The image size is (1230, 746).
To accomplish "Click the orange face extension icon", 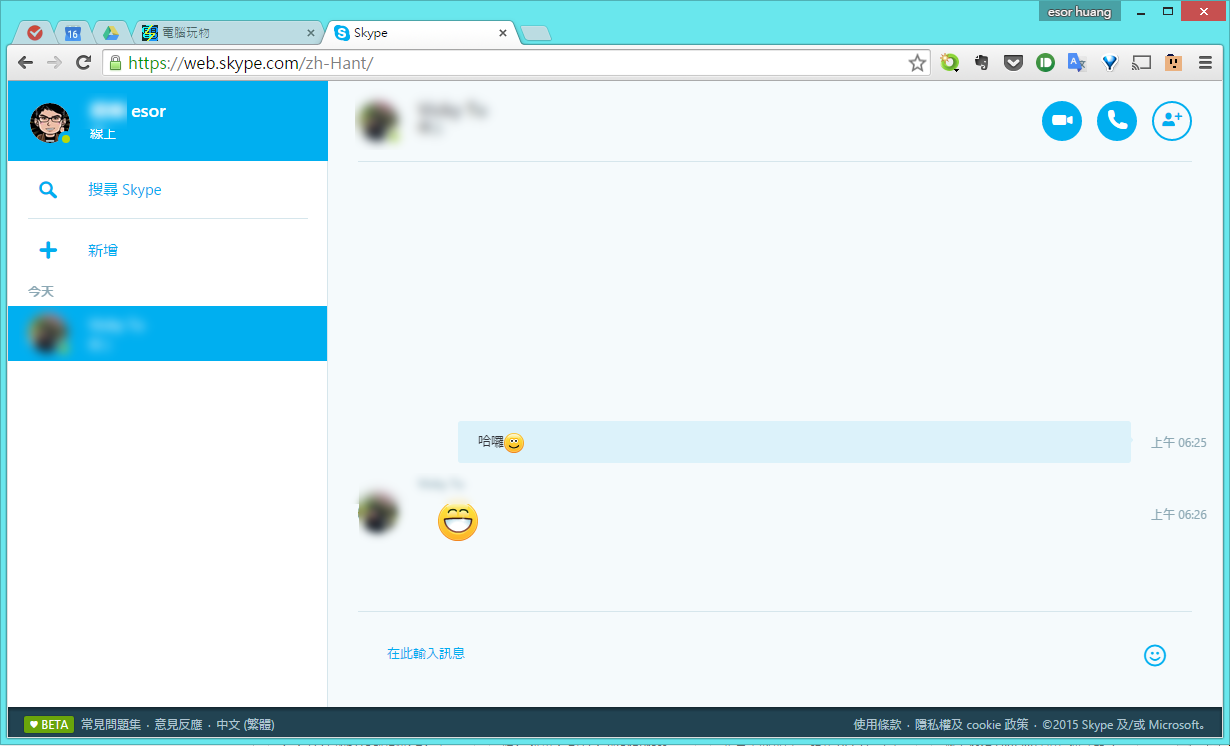I will coord(1174,62).
